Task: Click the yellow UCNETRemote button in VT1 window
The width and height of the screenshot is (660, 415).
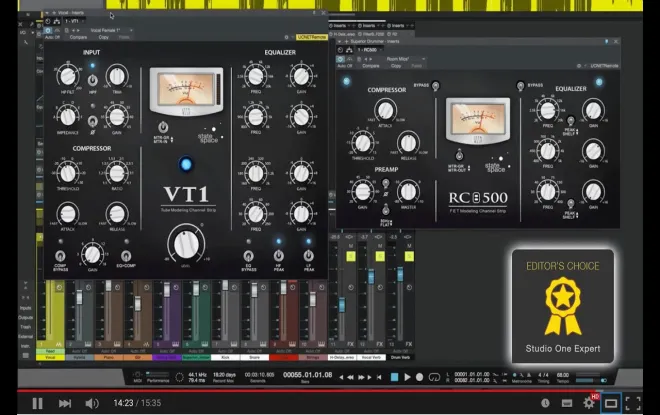Action: (x=311, y=37)
